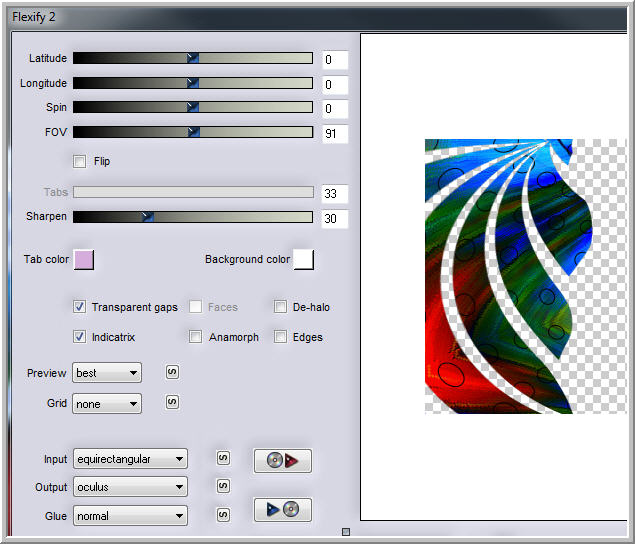Click the disc-then-play preset button
This screenshot has height=544, width=635.
point(283,461)
